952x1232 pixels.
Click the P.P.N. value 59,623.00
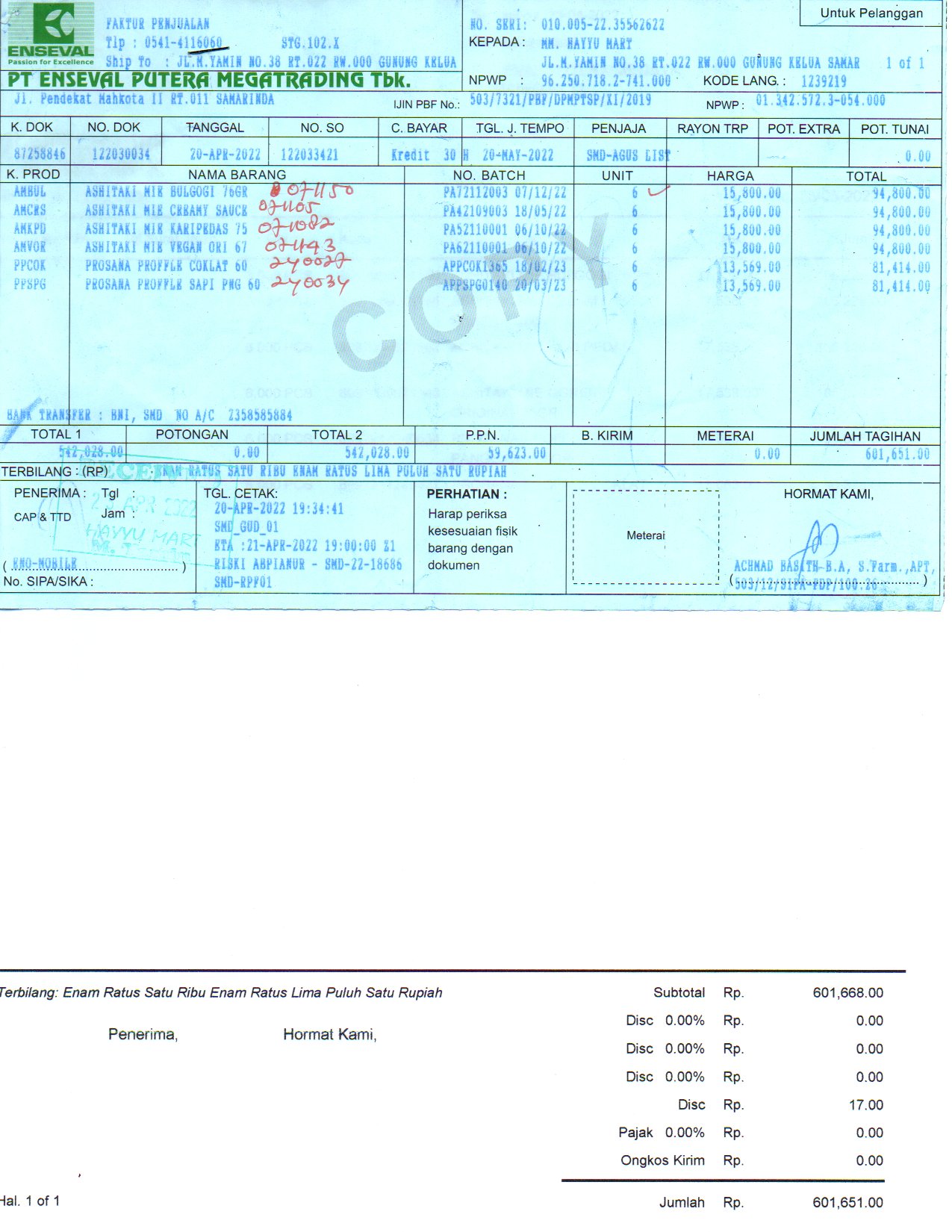tap(517, 453)
